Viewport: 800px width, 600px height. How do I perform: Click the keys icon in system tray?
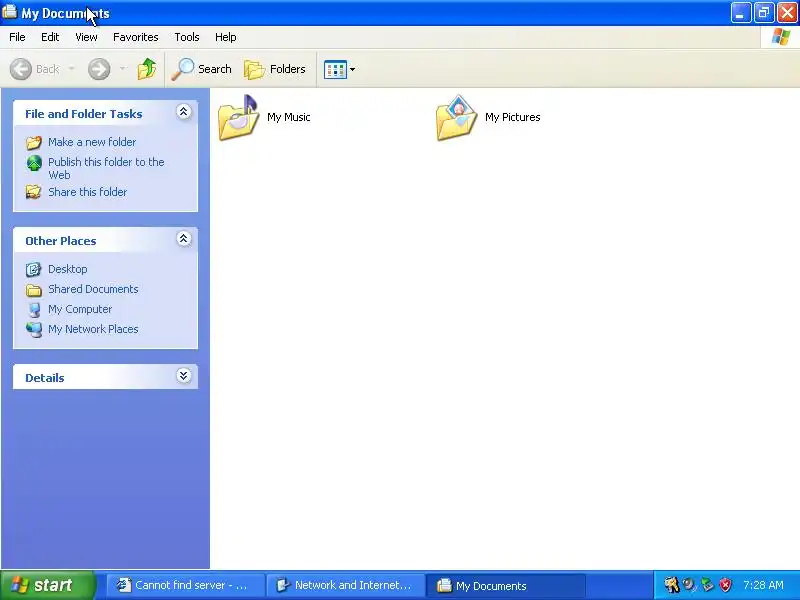pos(671,585)
